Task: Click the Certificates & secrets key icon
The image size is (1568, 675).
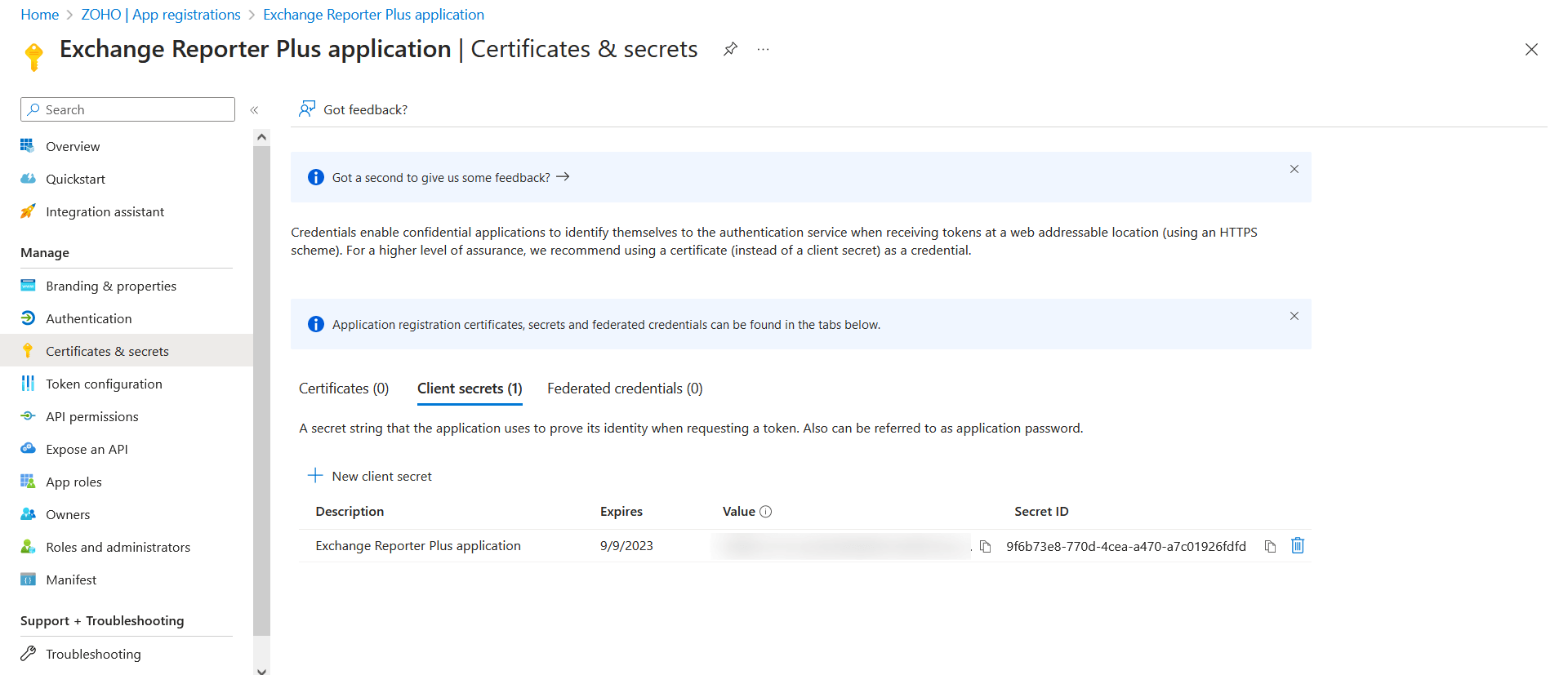Action: [28, 350]
